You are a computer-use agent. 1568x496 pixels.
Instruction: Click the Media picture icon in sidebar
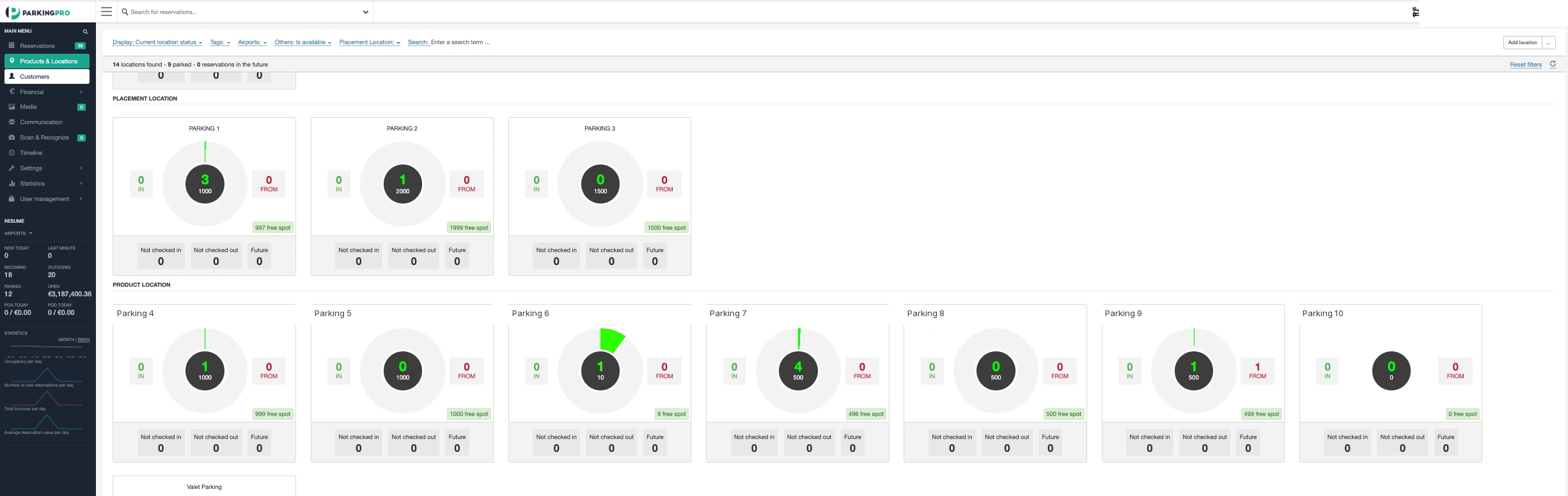click(x=12, y=107)
